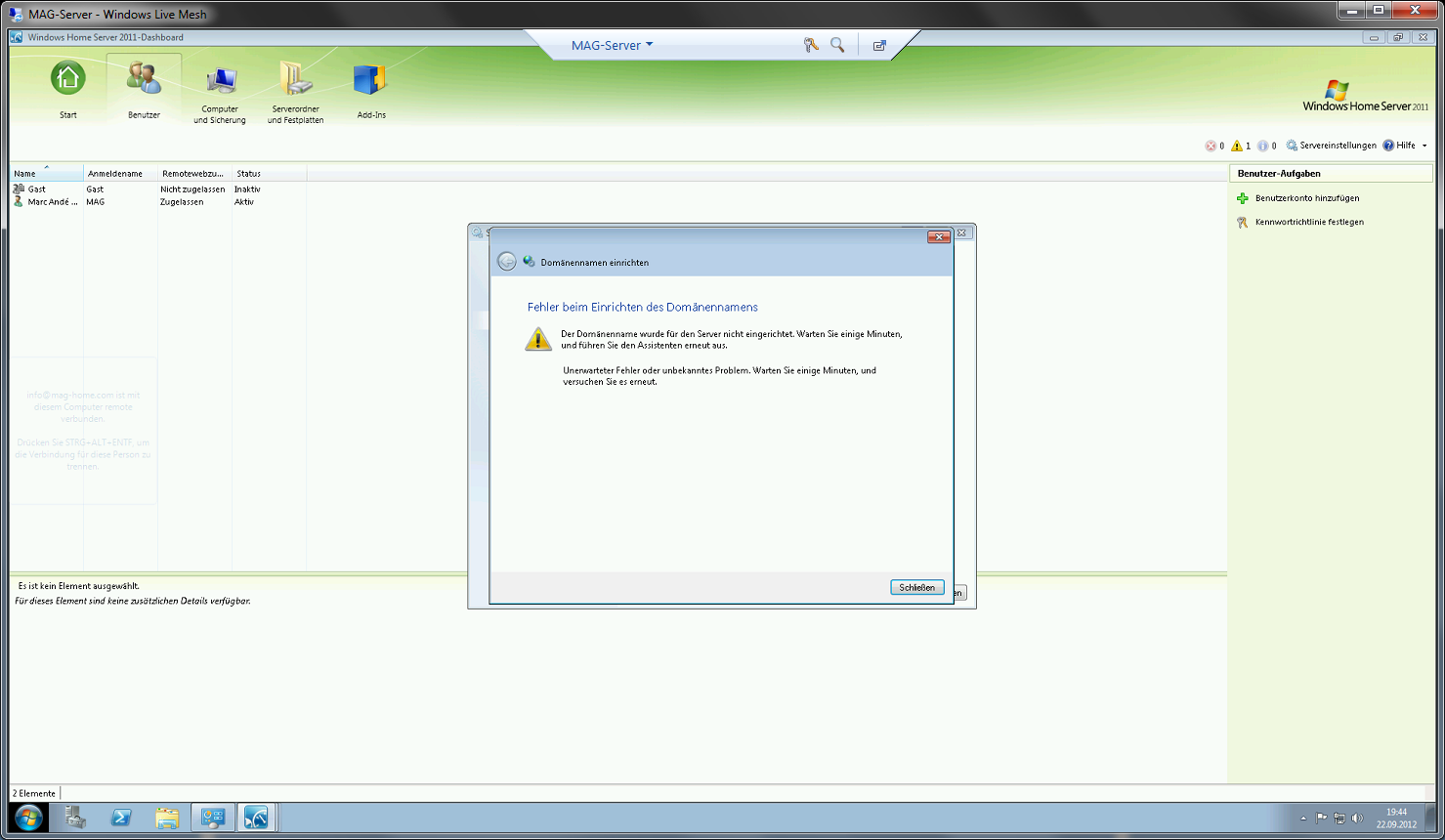Click the blue informational alerts icon
Image resolution: width=1445 pixels, height=840 pixels.
click(x=1263, y=146)
